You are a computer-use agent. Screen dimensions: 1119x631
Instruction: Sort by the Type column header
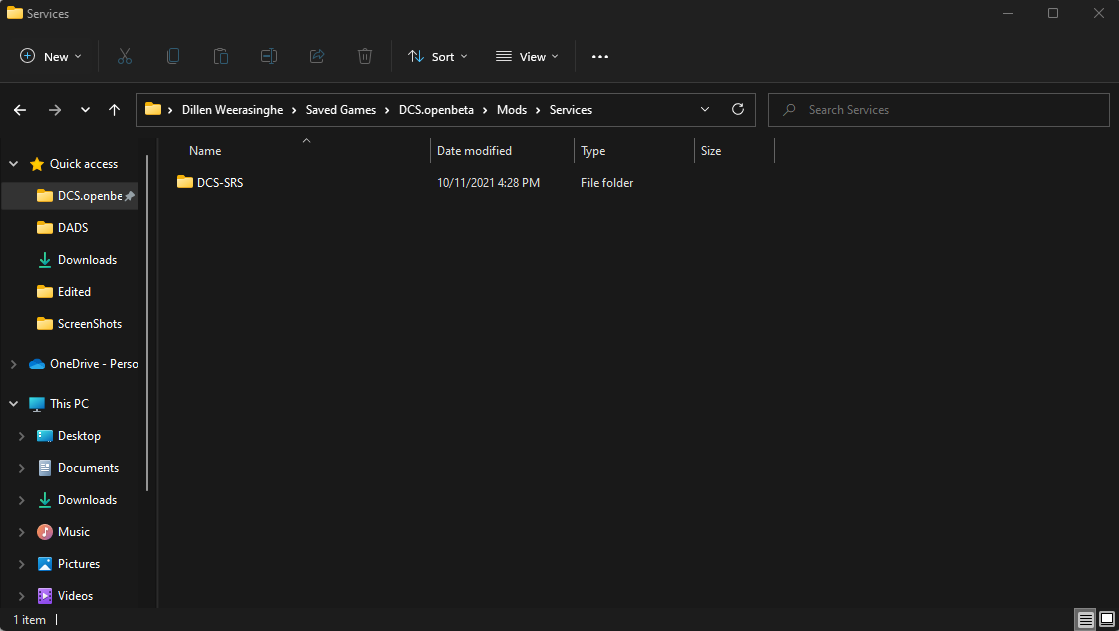click(592, 151)
